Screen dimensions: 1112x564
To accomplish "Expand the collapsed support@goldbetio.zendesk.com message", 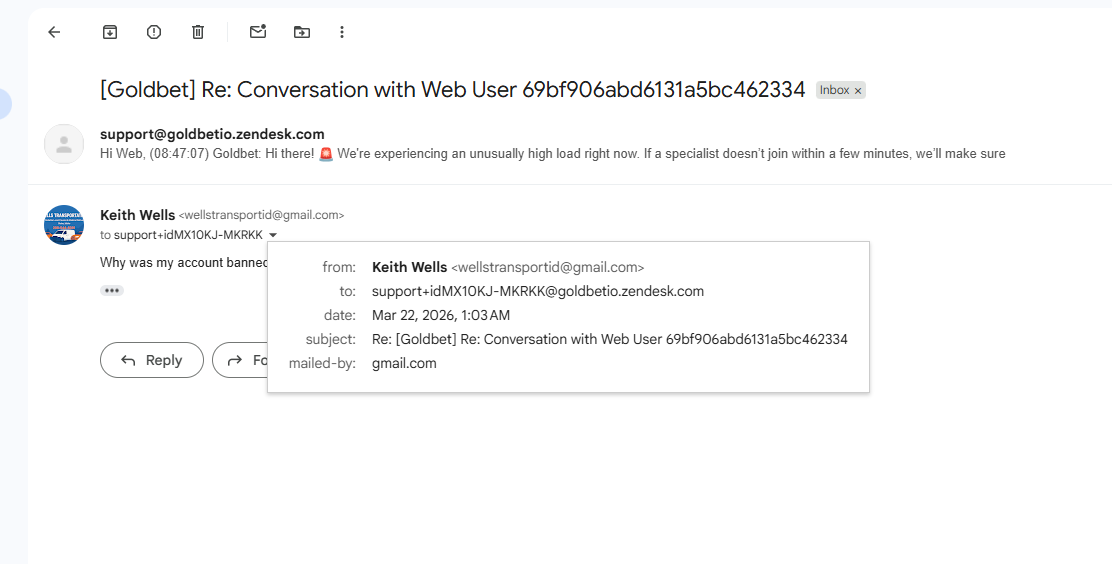I will tap(552, 144).
